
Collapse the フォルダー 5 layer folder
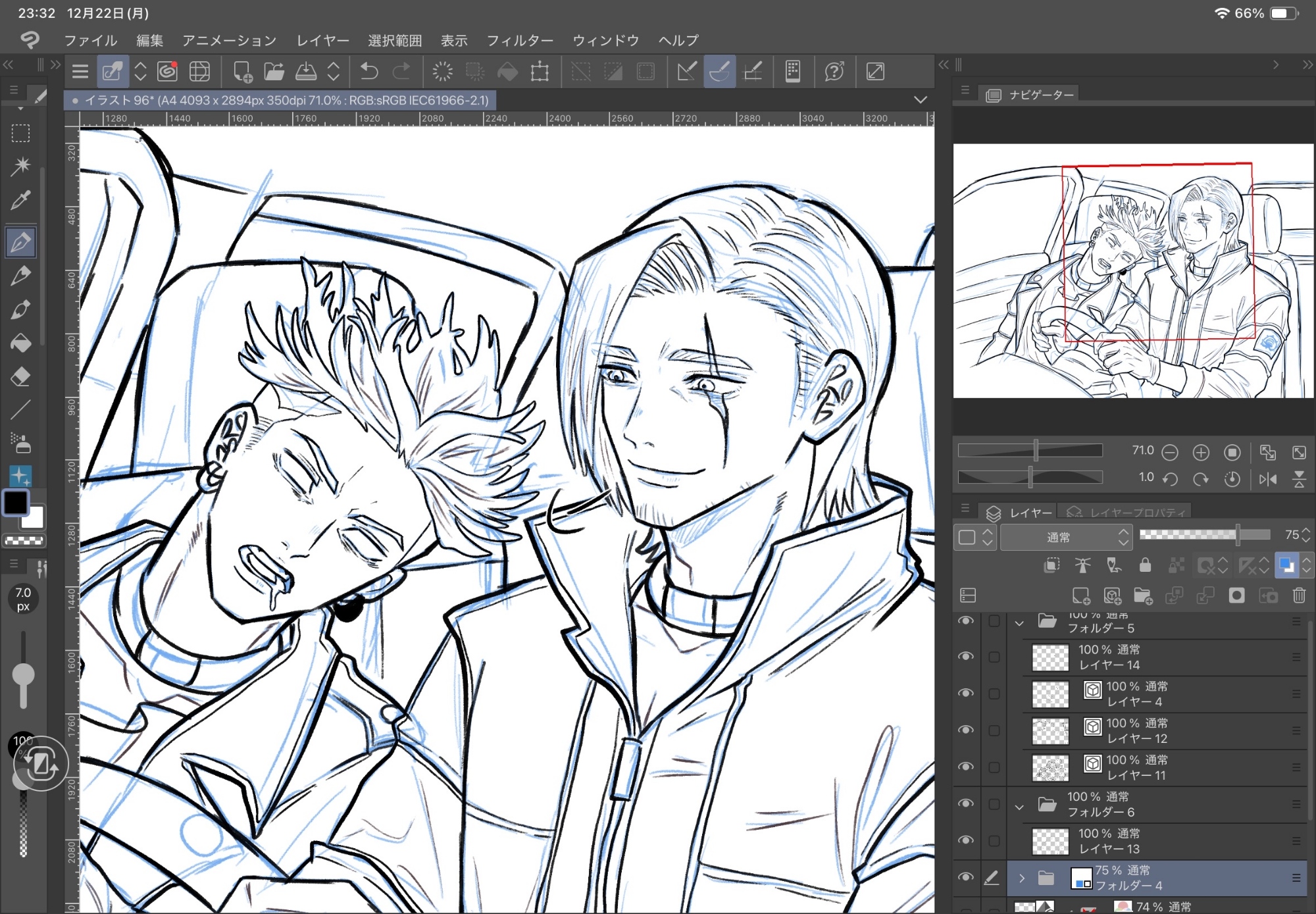click(x=1019, y=622)
